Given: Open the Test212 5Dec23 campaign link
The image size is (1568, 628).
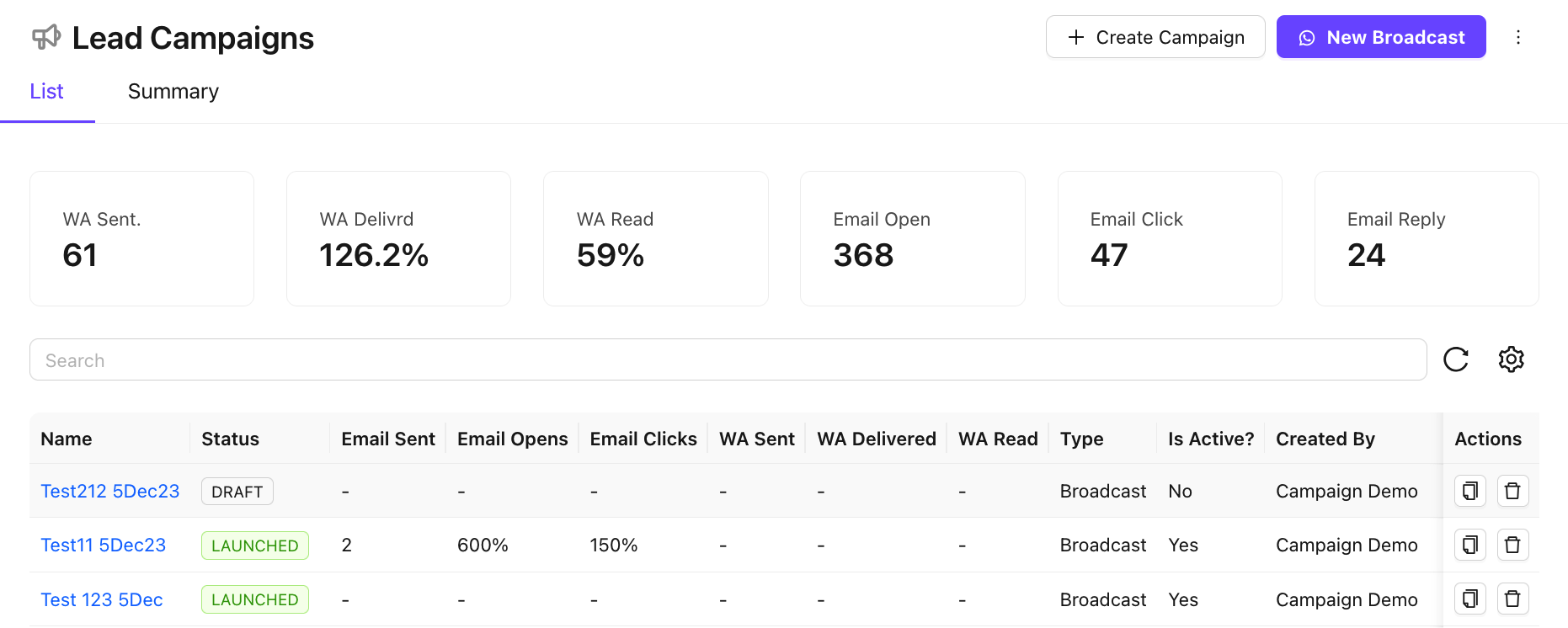Looking at the screenshot, I should [110, 491].
